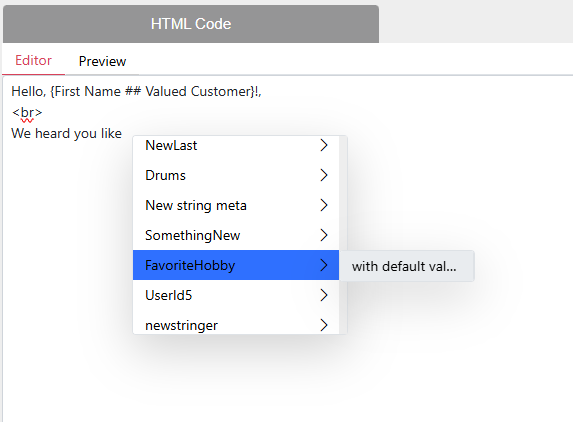Expand the newstringer submenu chevron
The height and width of the screenshot is (422, 573).
point(324,324)
